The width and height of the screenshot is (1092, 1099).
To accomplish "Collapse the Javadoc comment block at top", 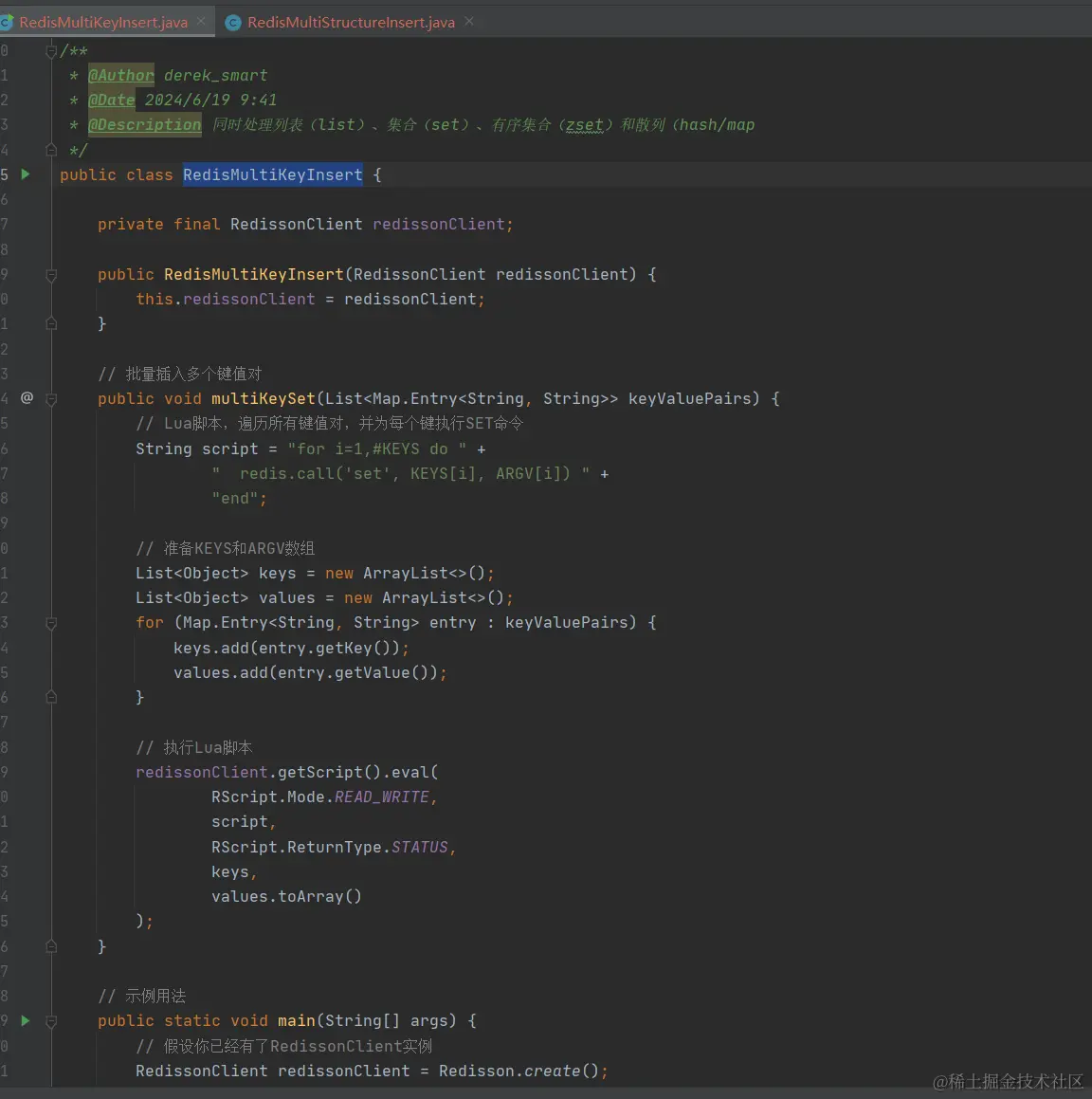I will (x=51, y=50).
